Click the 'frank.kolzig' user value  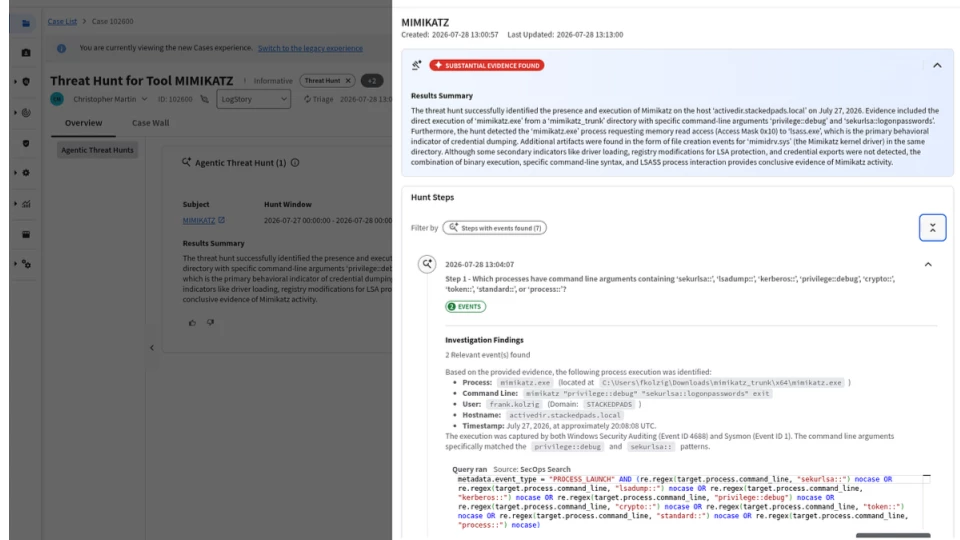click(514, 405)
